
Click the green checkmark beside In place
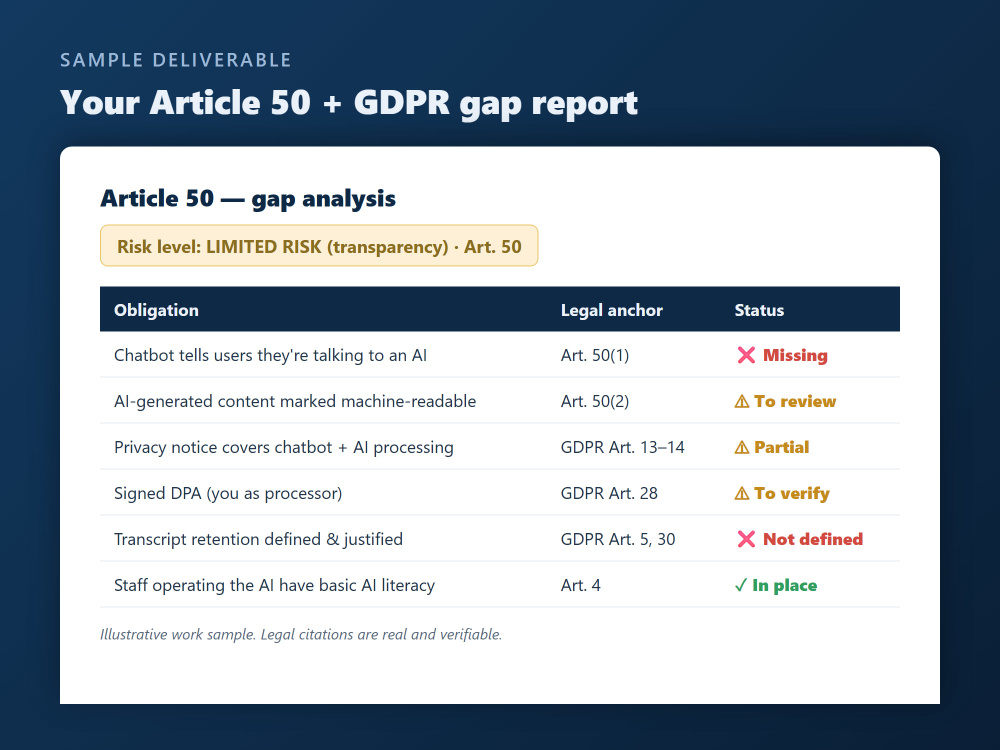tap(740, 585)
